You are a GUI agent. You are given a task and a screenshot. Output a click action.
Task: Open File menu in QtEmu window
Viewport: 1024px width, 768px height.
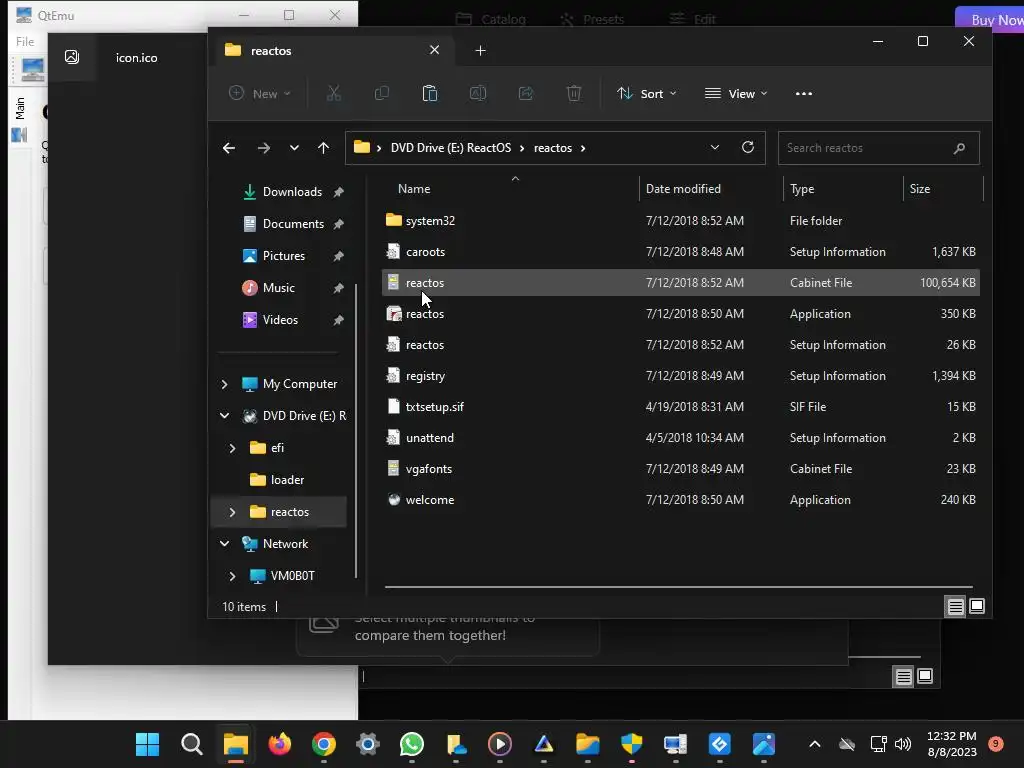(25, 41)
